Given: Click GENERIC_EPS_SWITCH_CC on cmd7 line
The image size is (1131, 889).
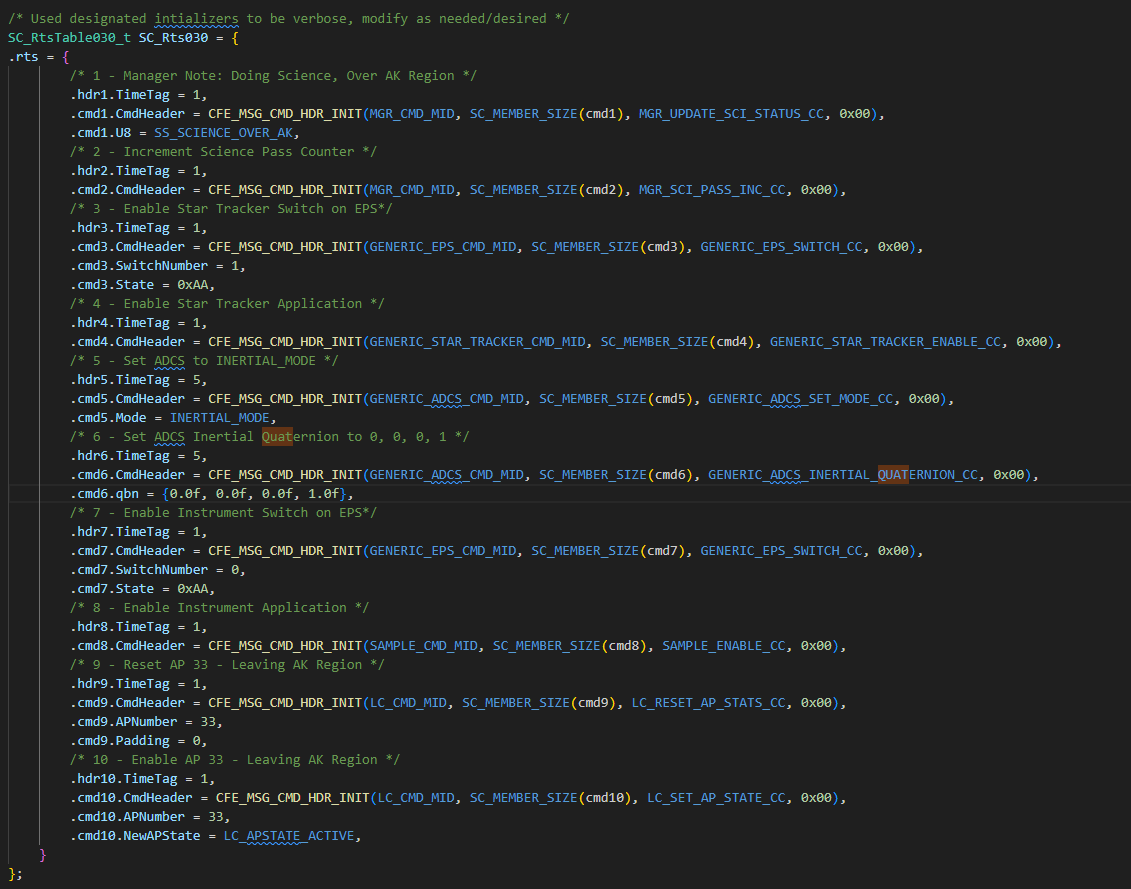Looking at the screenshot, I should (781, 551).
